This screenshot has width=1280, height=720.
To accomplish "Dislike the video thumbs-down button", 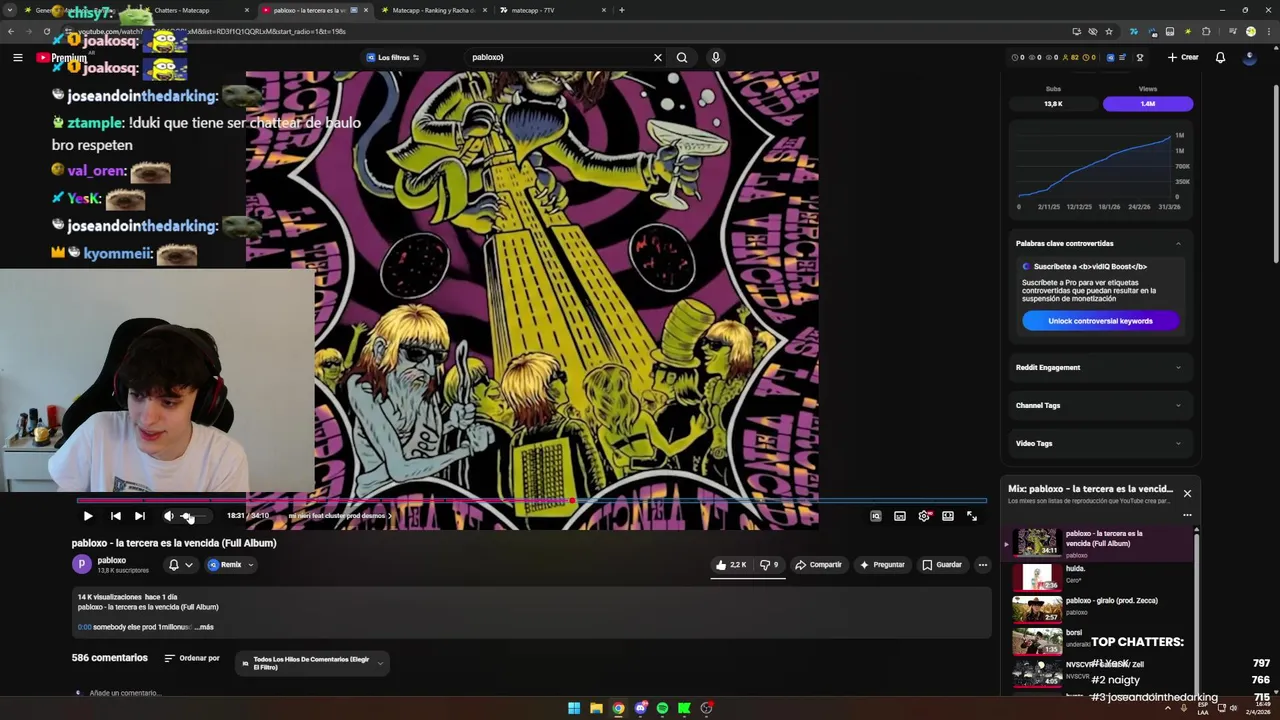I will 769,565.
